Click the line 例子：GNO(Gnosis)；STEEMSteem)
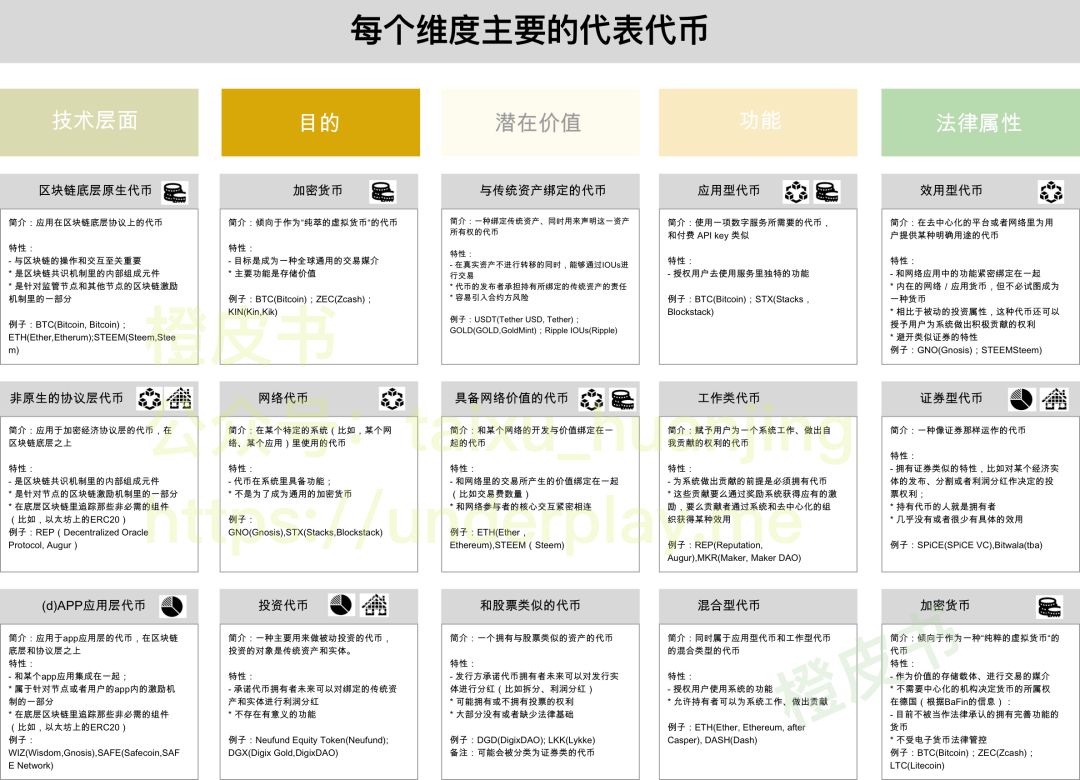The width and height of the screenshot is (1080, 780). tap(966, 350)
